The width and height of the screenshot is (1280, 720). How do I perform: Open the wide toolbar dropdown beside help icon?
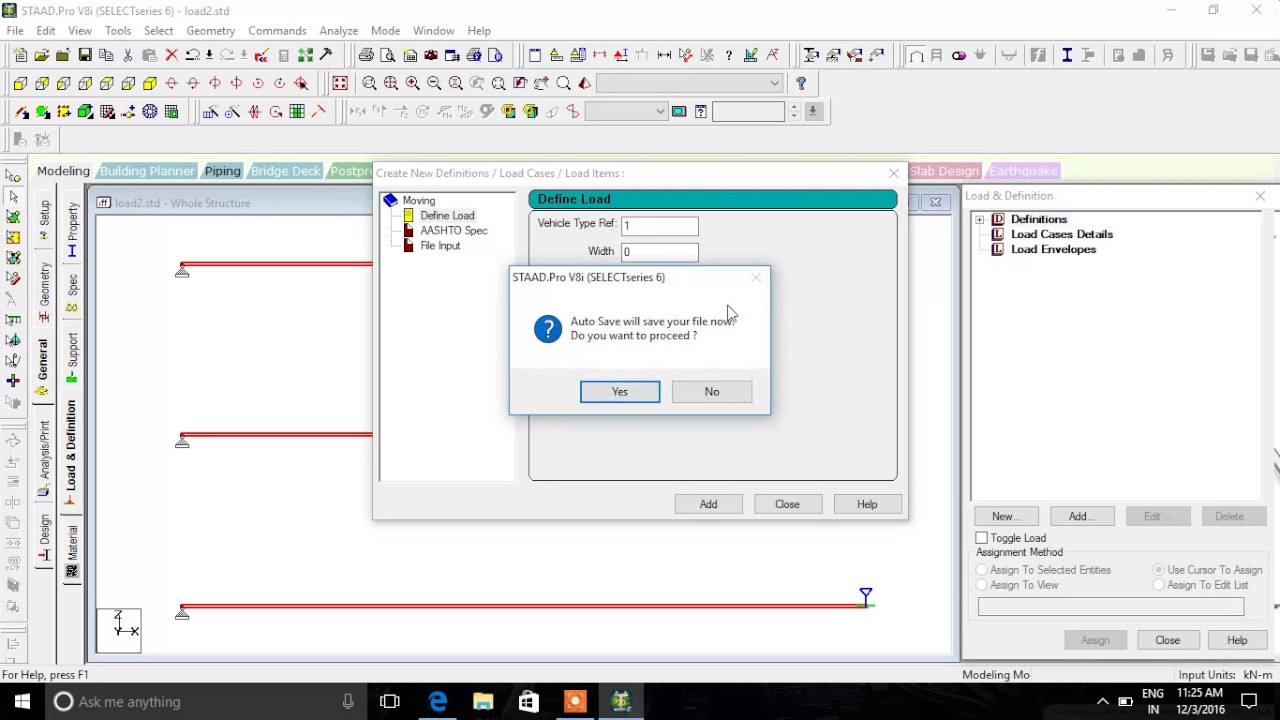[x=690, y=84]
